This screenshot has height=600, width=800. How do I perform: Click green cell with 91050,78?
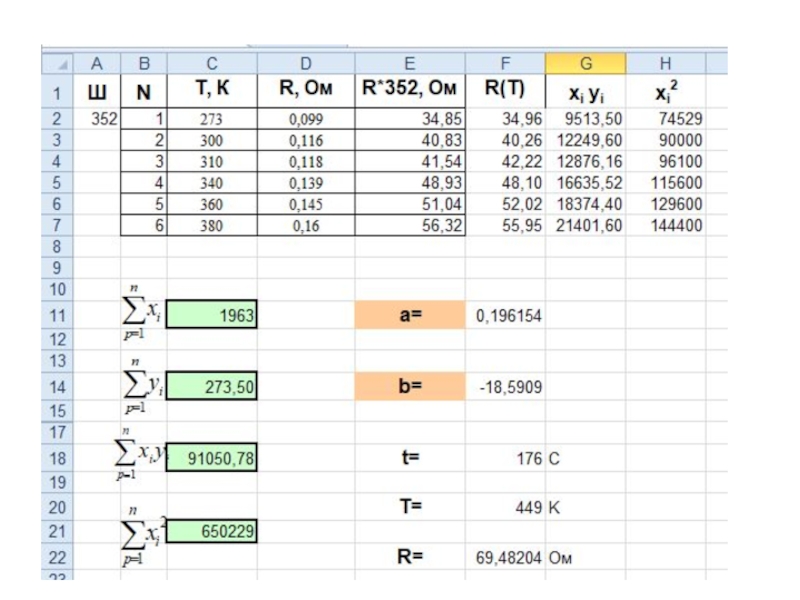[212, 458]
